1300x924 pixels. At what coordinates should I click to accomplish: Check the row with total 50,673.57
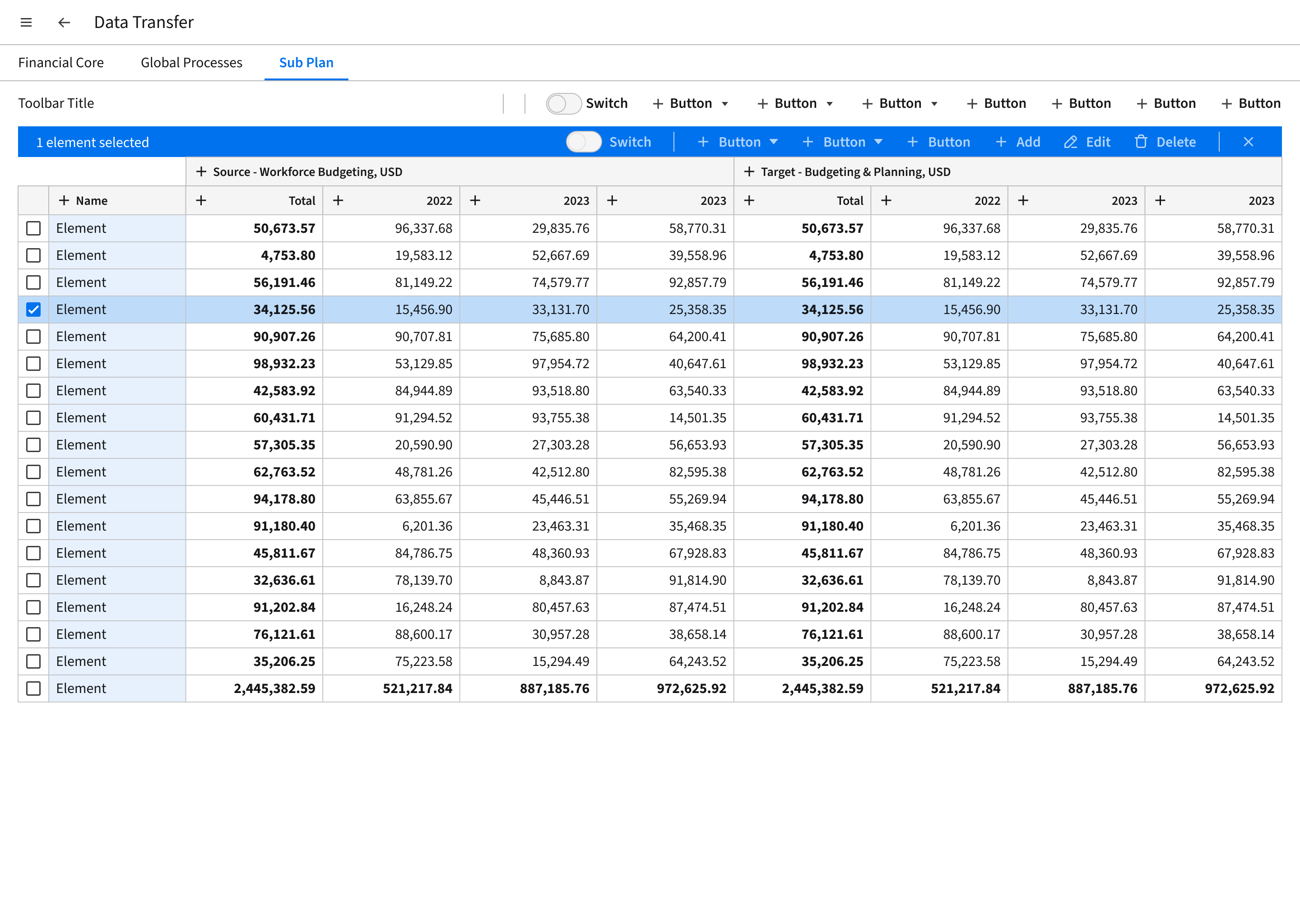(x=33, y=229)
